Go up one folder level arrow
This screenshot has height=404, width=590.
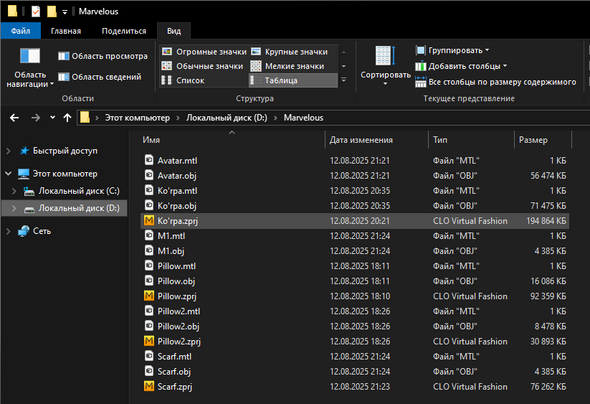coord(67,118)
